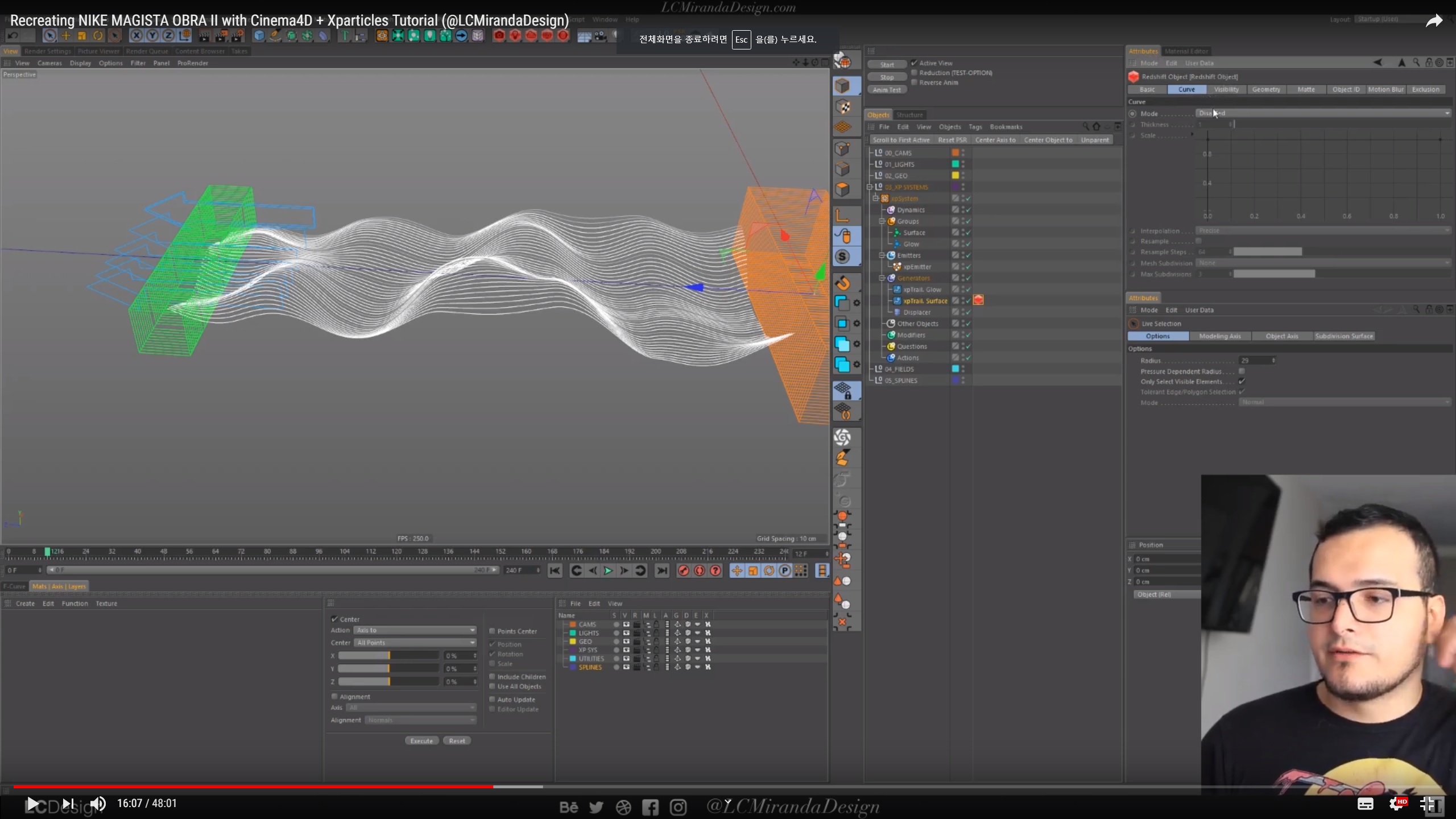Click the Reset PSR button
This screenshot has height=819, width=1456.
tap(952, 140)
